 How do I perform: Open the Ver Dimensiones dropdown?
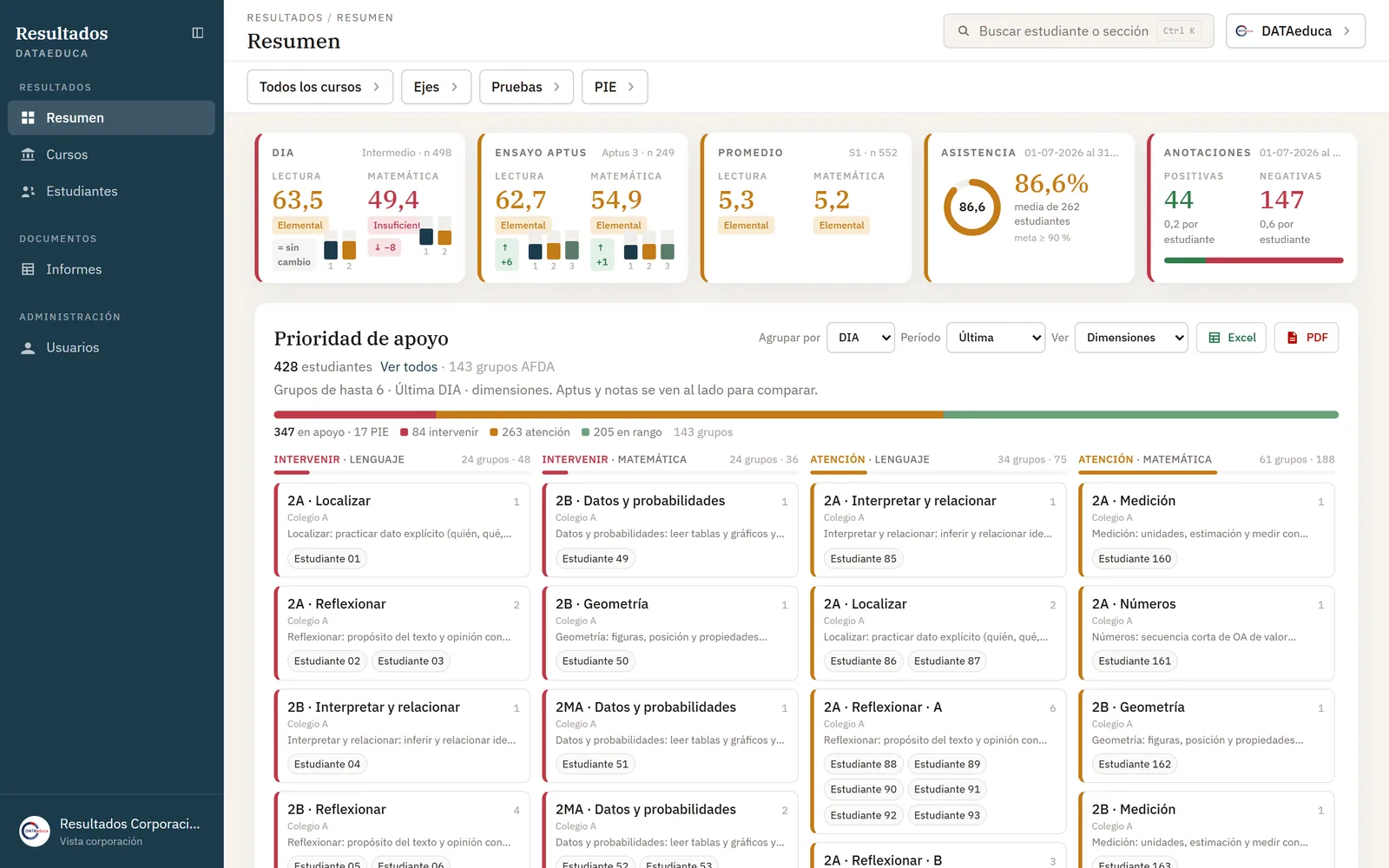tap(1132, 338)
